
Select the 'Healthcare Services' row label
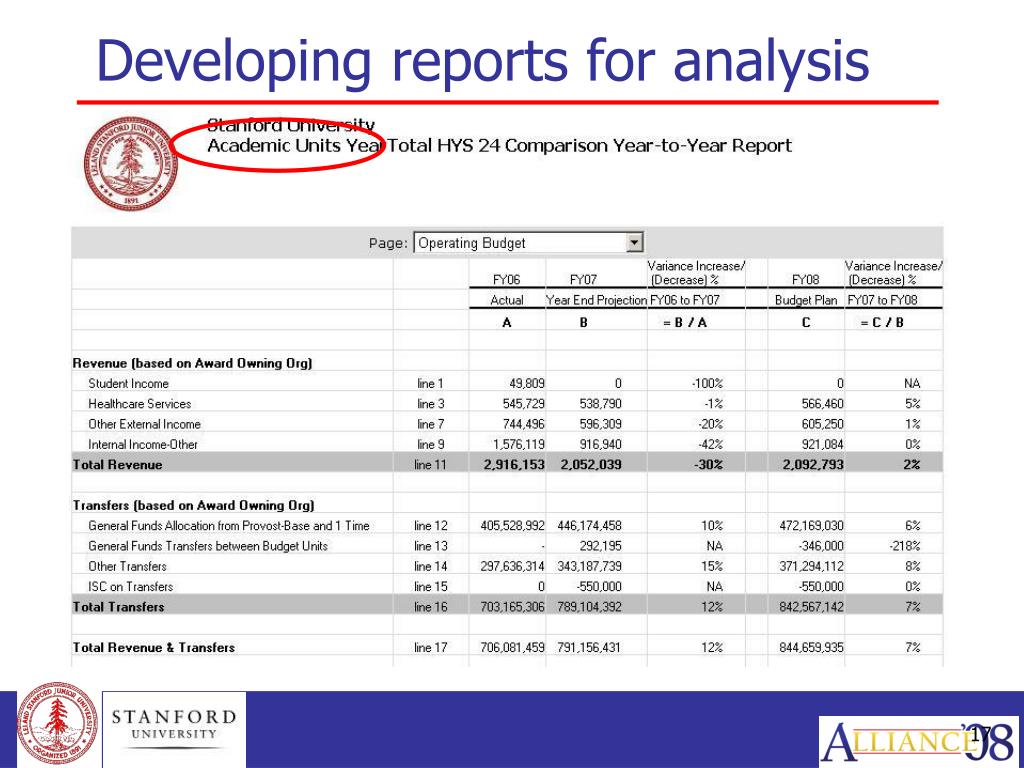coord(140,404)
